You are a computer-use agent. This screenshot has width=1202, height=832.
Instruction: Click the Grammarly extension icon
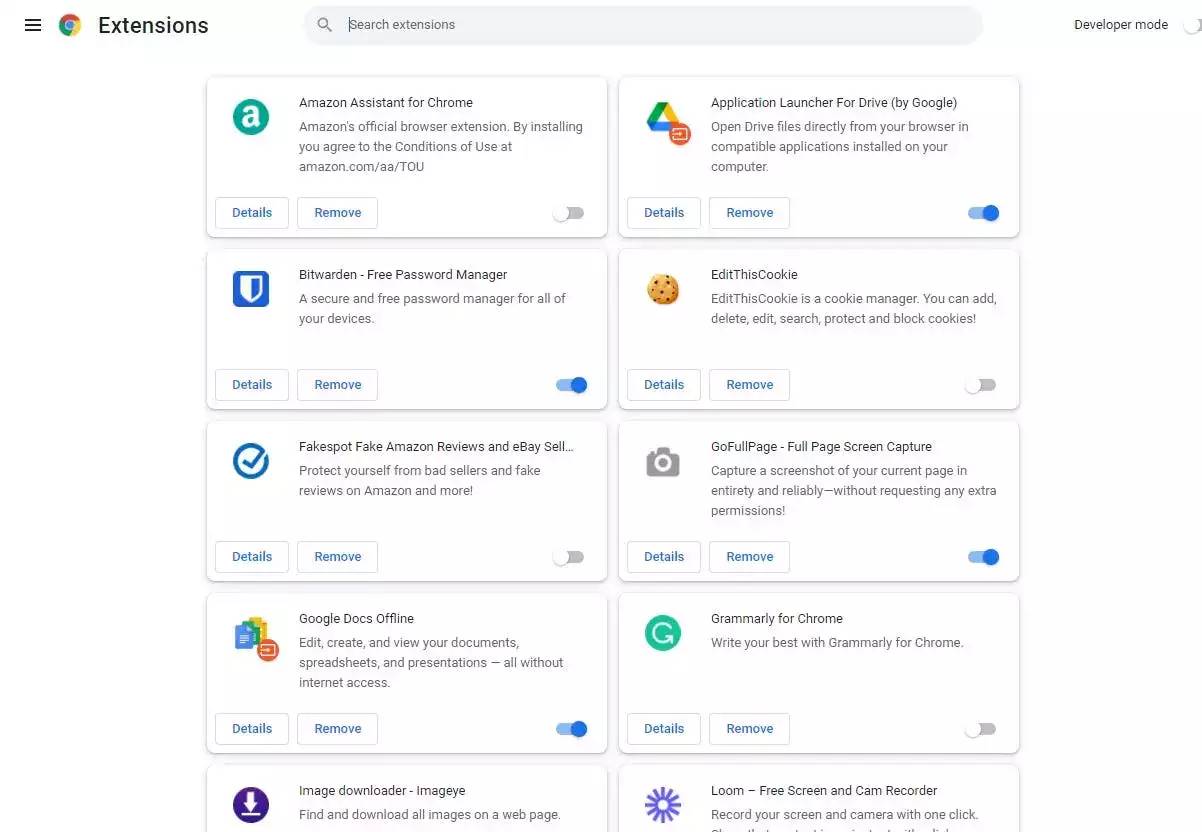tap(663, 633)
